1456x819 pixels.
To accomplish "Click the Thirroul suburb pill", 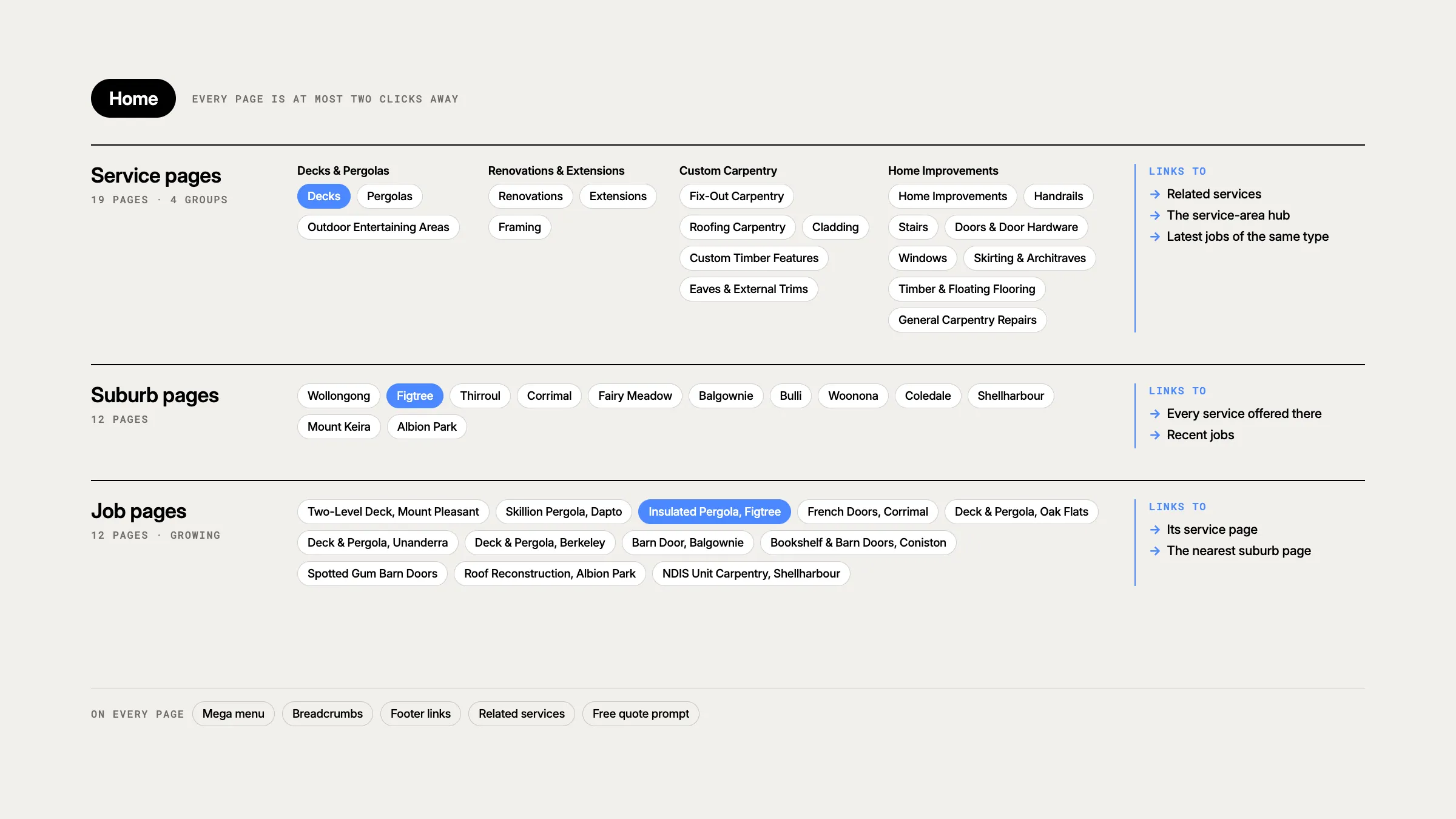I will tap(480, 396).
